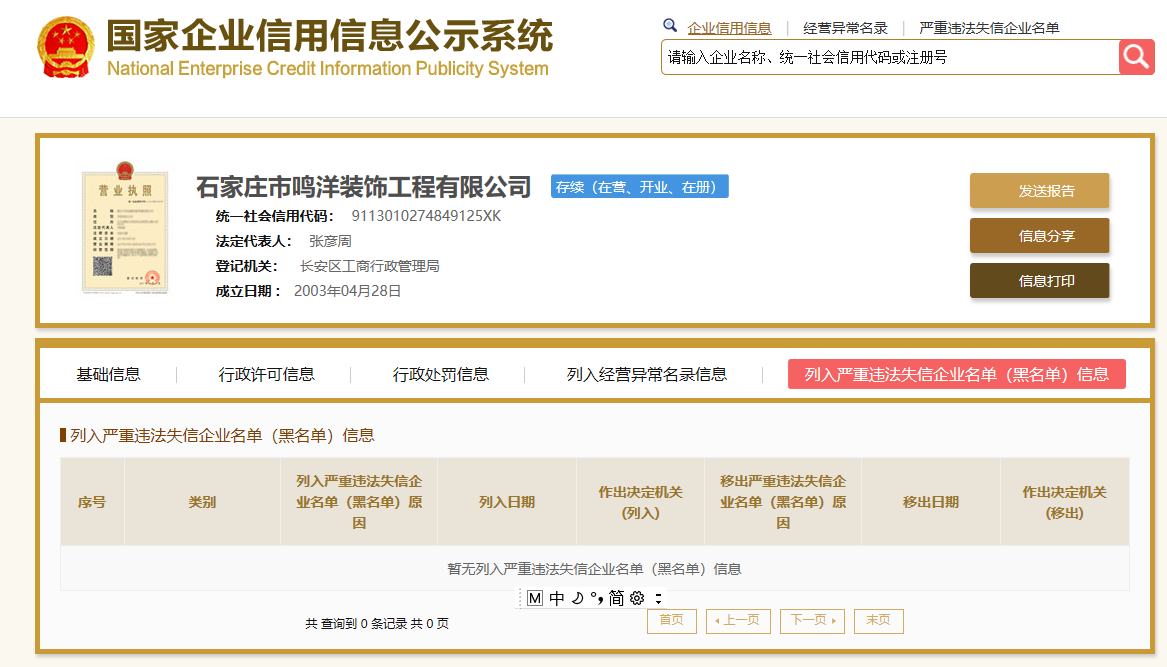Click 信息打印 button

(x=1039, y=281)
